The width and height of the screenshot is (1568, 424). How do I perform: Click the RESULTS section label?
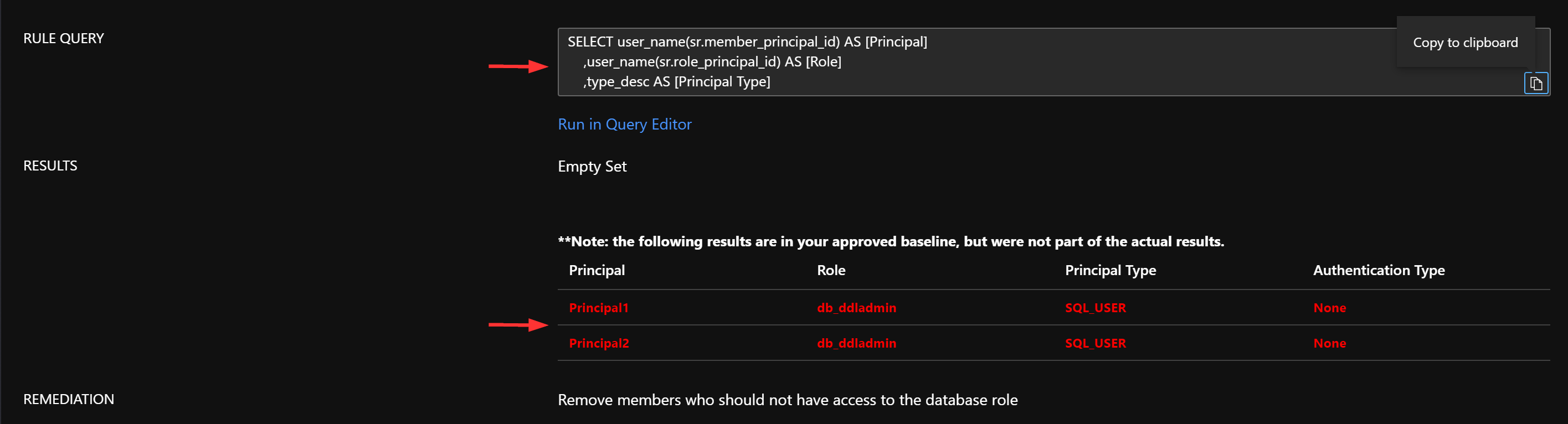tap(50, 165)
